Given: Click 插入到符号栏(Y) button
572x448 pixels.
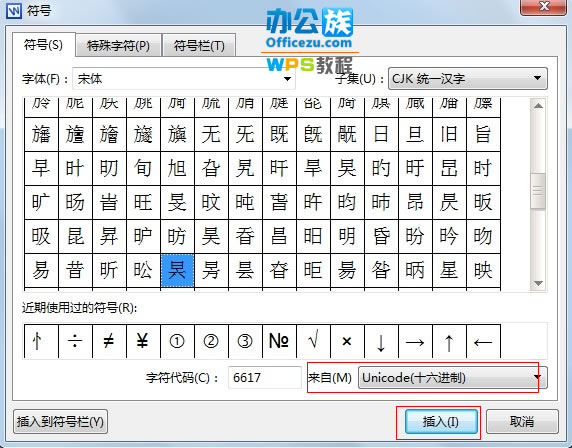Looking at the screenshot, I should (60, 421).
